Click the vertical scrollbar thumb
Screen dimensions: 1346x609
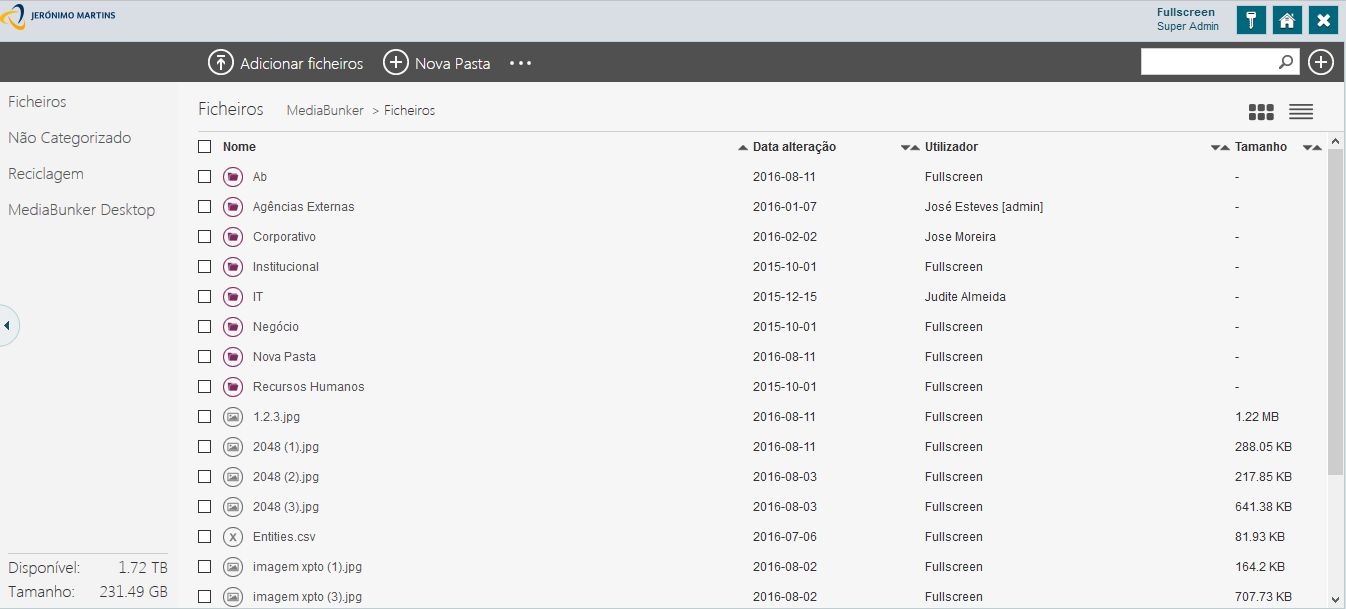1335,312
